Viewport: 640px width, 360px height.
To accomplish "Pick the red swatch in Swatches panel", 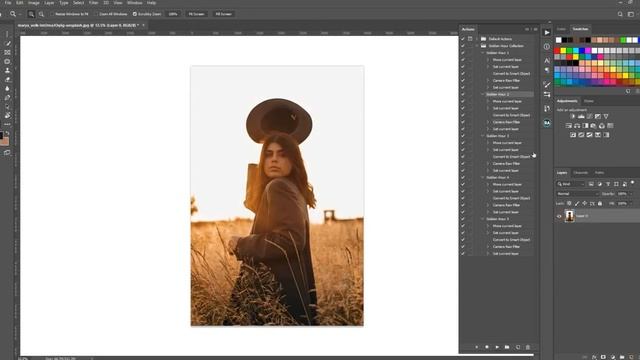I will (x=557, y=51).
